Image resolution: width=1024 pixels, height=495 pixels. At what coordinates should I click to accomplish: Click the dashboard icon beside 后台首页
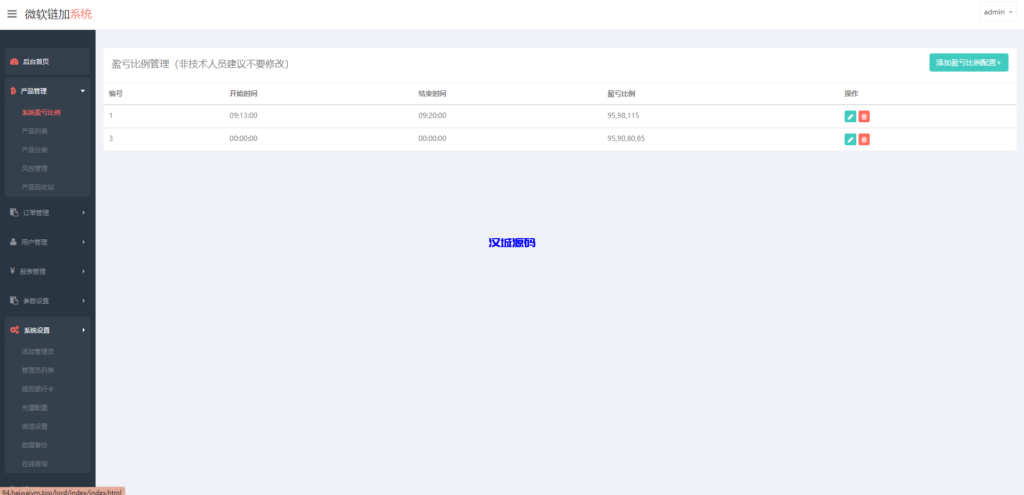pos(14,62)
